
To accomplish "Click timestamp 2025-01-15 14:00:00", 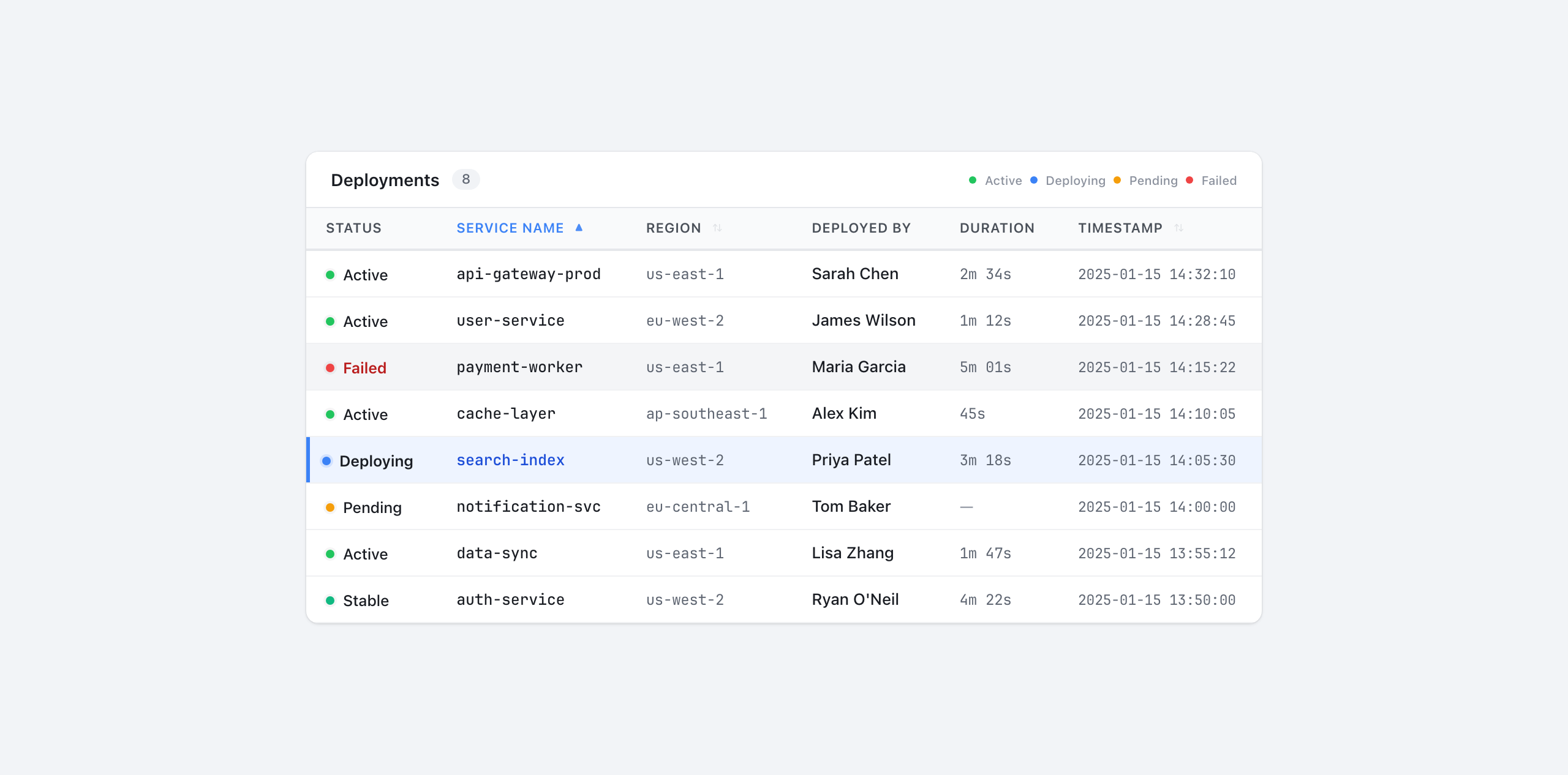I will (x=1156, y=507).
